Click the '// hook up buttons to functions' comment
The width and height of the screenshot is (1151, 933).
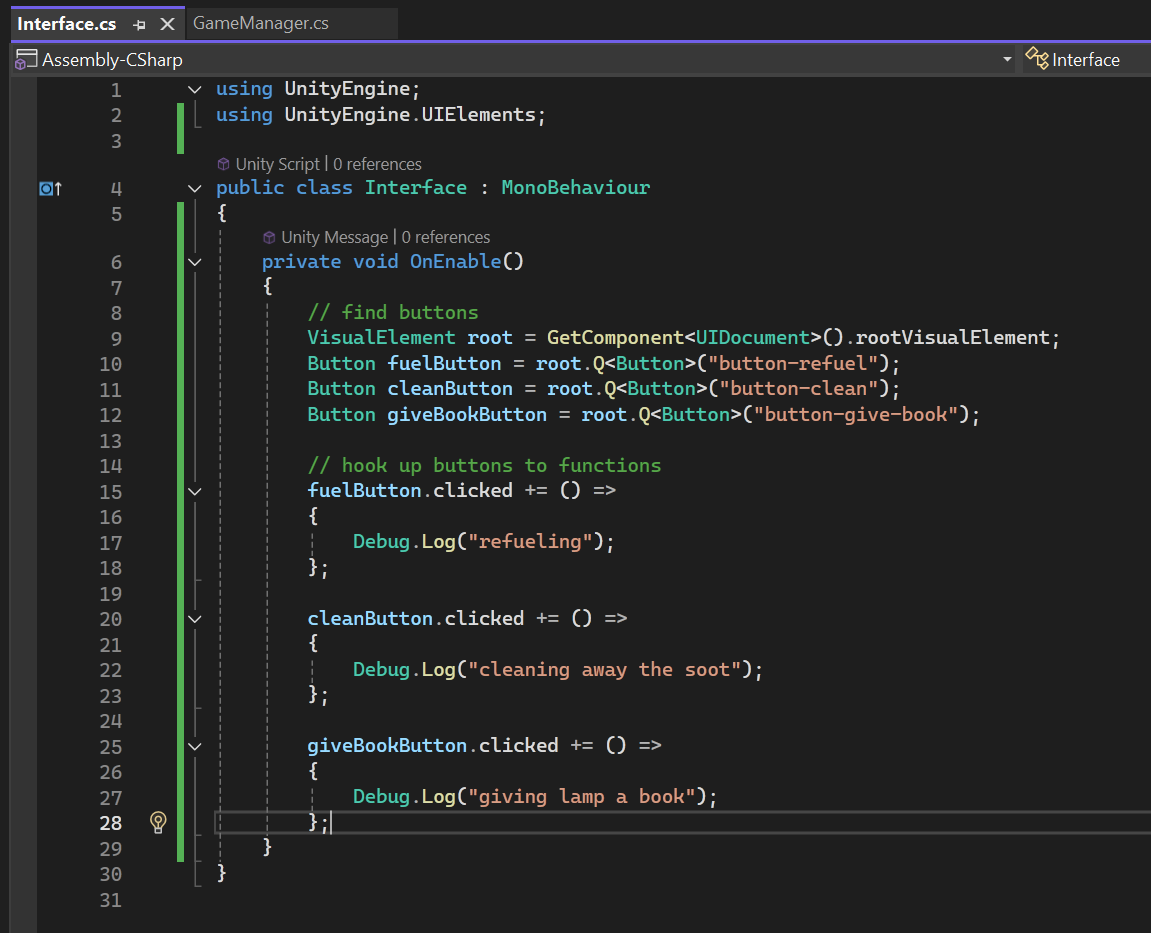(x=484, y=465)
